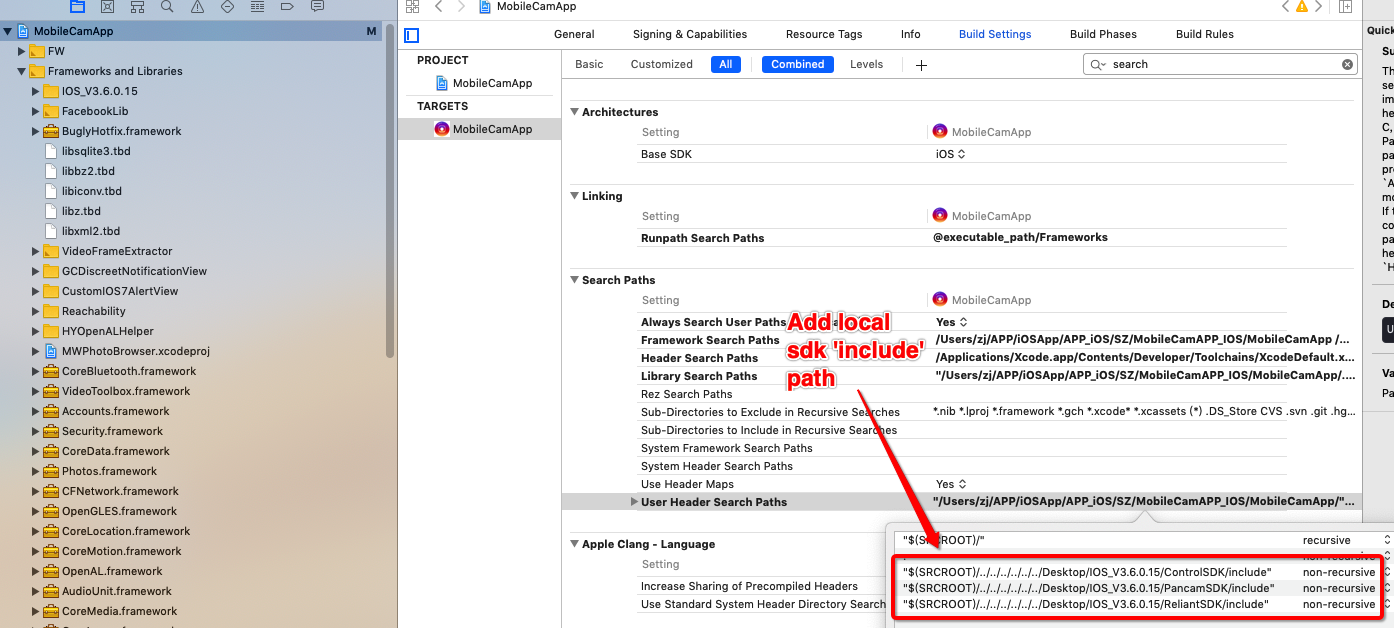Collapse the MobileCamApp root project tree
This screenshot has height=628, width=1394.
[9, 31]
